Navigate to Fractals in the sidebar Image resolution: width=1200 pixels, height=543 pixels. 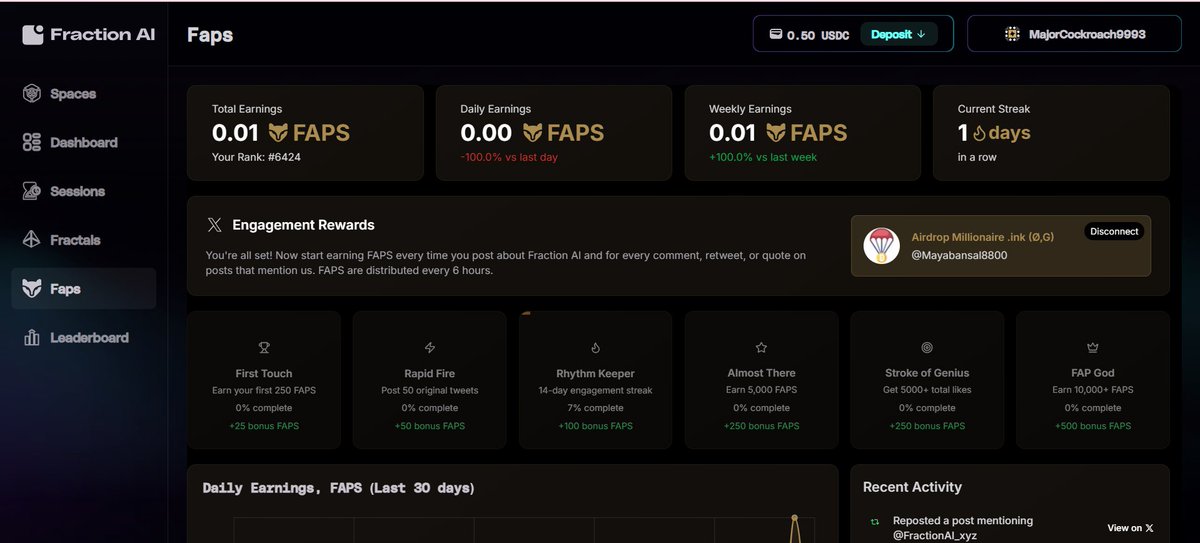coord(83,240)
